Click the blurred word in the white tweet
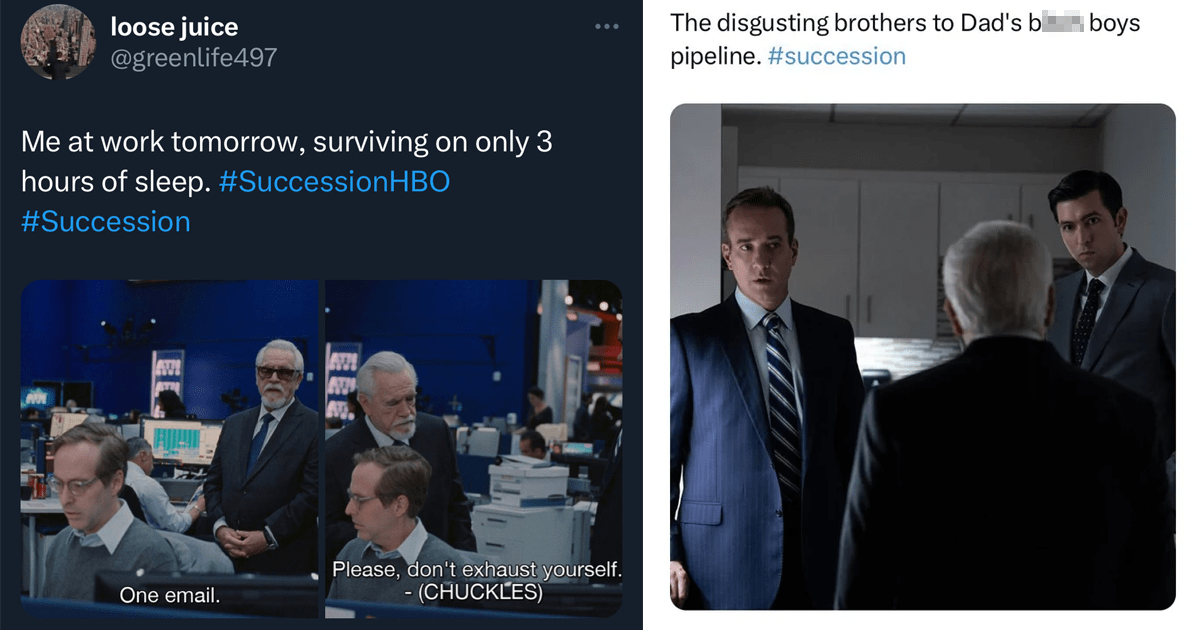This screenshot has width=1200, height=630. (1052, 23)
